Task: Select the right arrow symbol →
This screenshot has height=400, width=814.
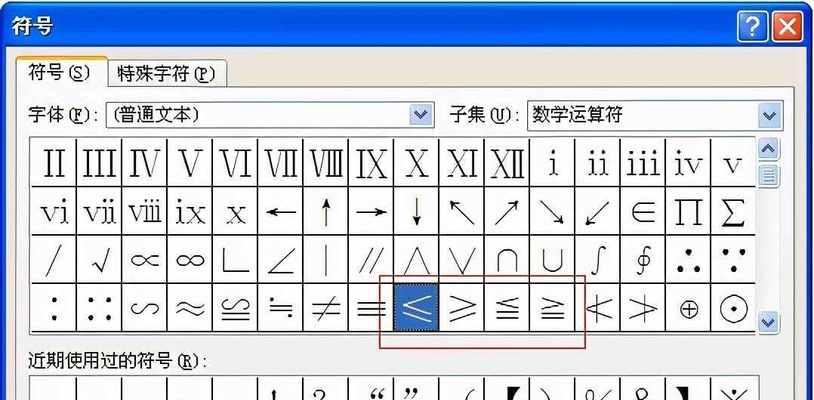Action: click(x=371, y=211)
